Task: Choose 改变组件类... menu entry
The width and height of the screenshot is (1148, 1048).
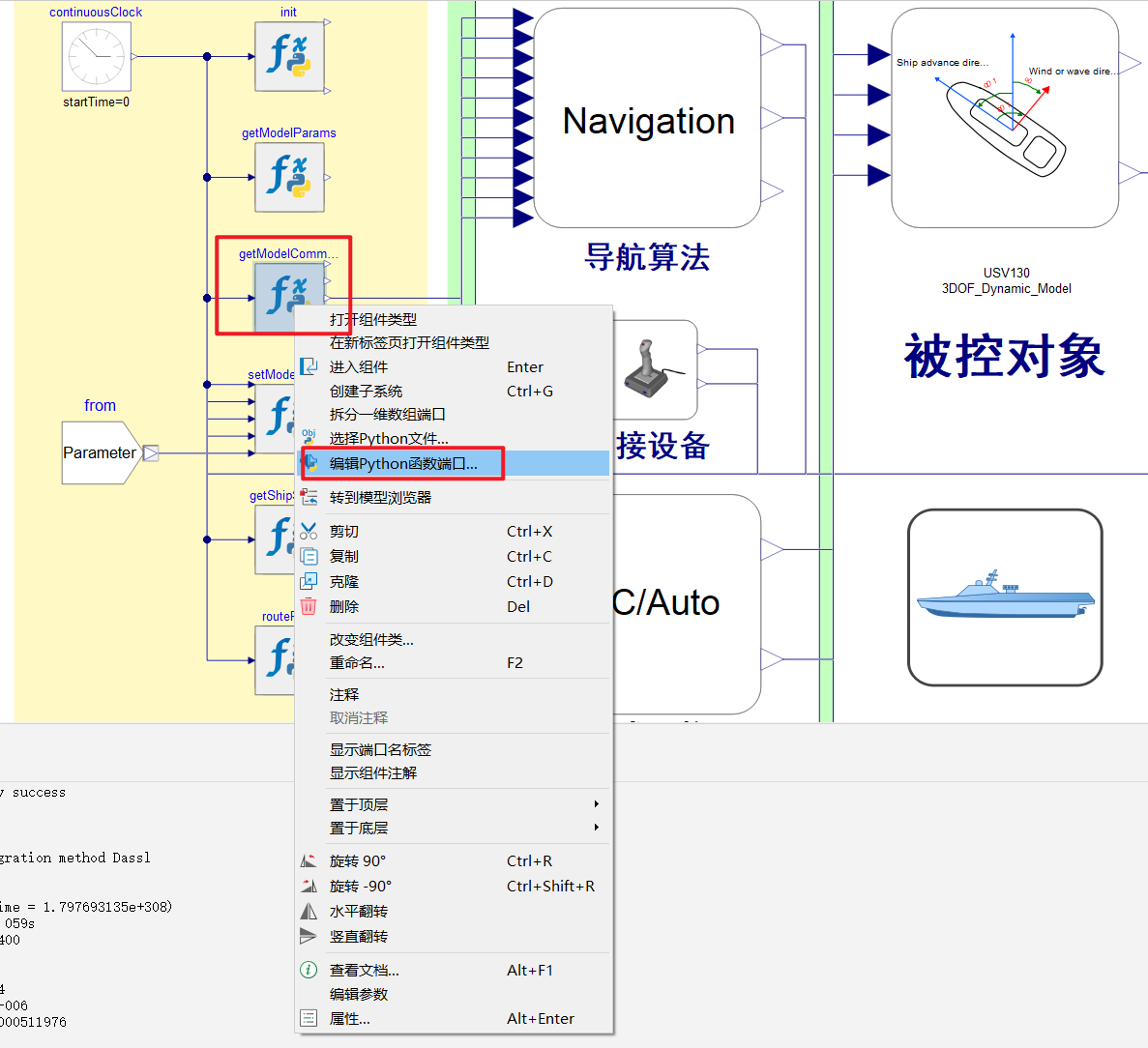Action: [x=453, y=640]
